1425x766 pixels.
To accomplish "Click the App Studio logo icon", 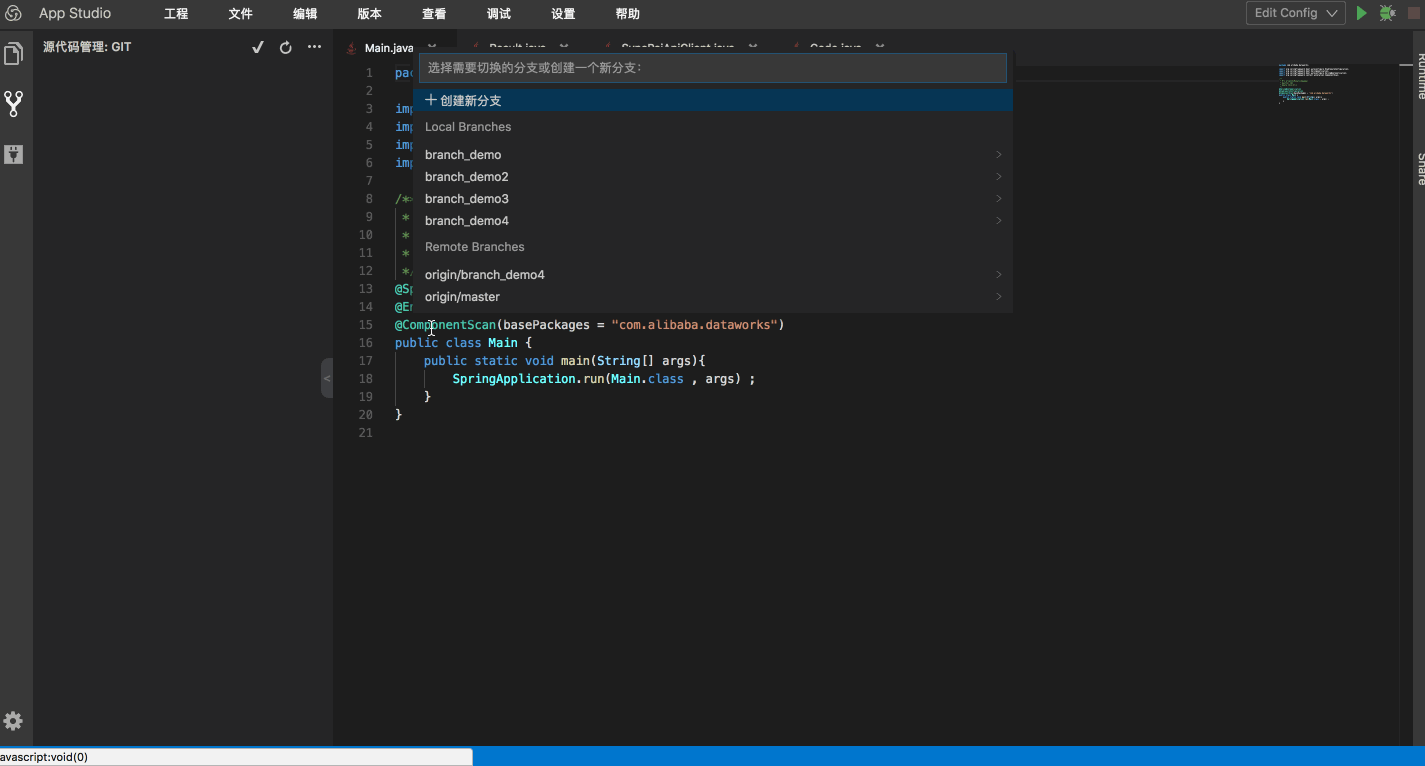I will (x=14, y=14).
